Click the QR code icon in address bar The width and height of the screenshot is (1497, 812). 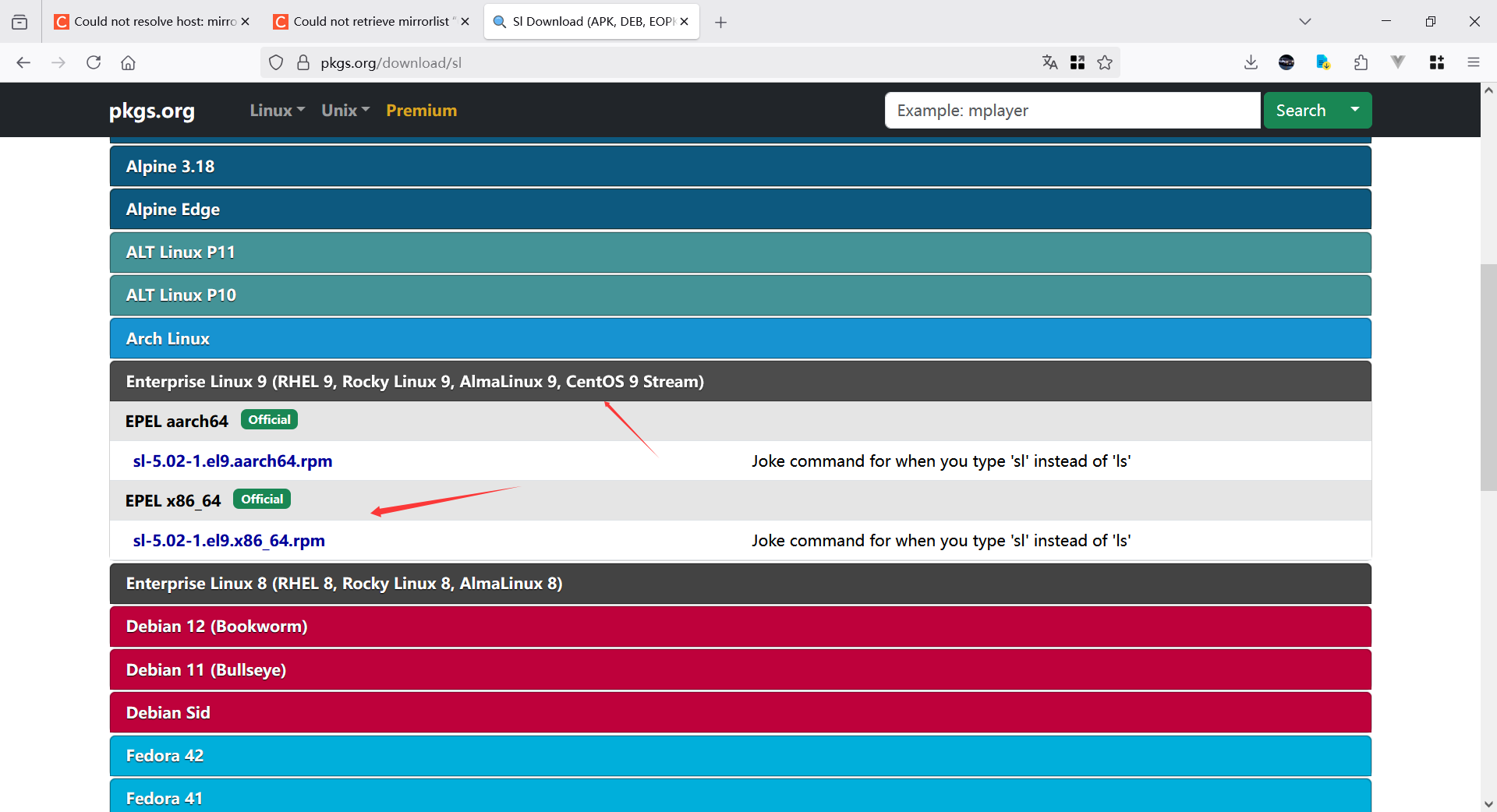[x=1078, y=62]
